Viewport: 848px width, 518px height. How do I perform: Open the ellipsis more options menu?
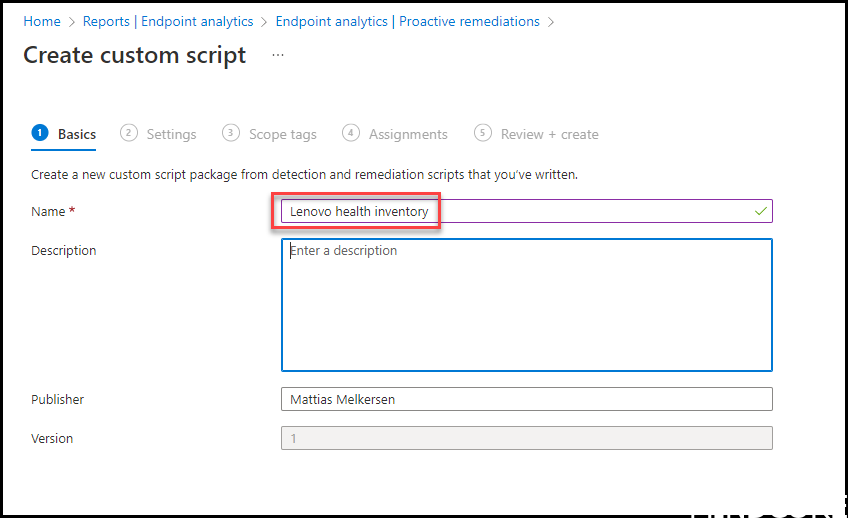[277, 55]
